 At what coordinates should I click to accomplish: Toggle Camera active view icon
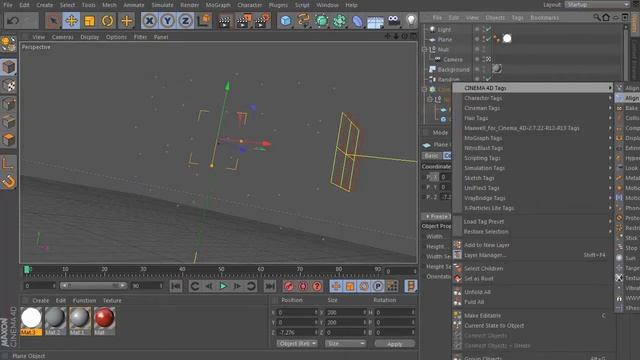coord(488,60)
